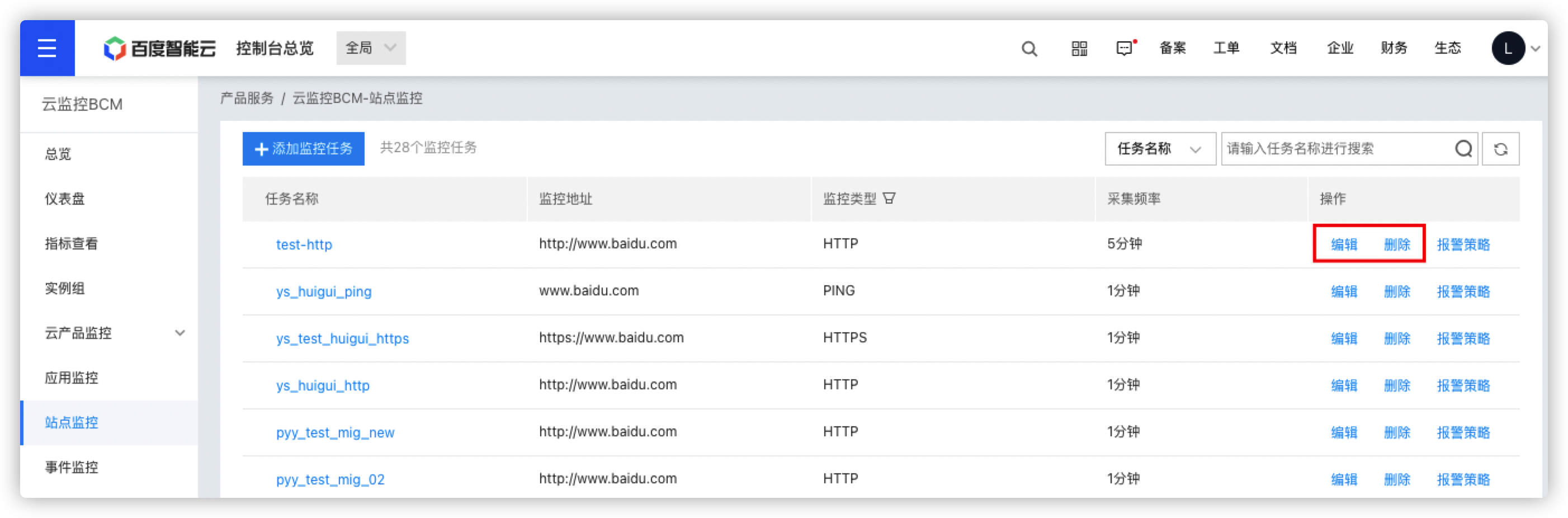Click 编辑 for pyy_test_mig_new
The image size is (1568, 518).
[x=1343, y=433]
